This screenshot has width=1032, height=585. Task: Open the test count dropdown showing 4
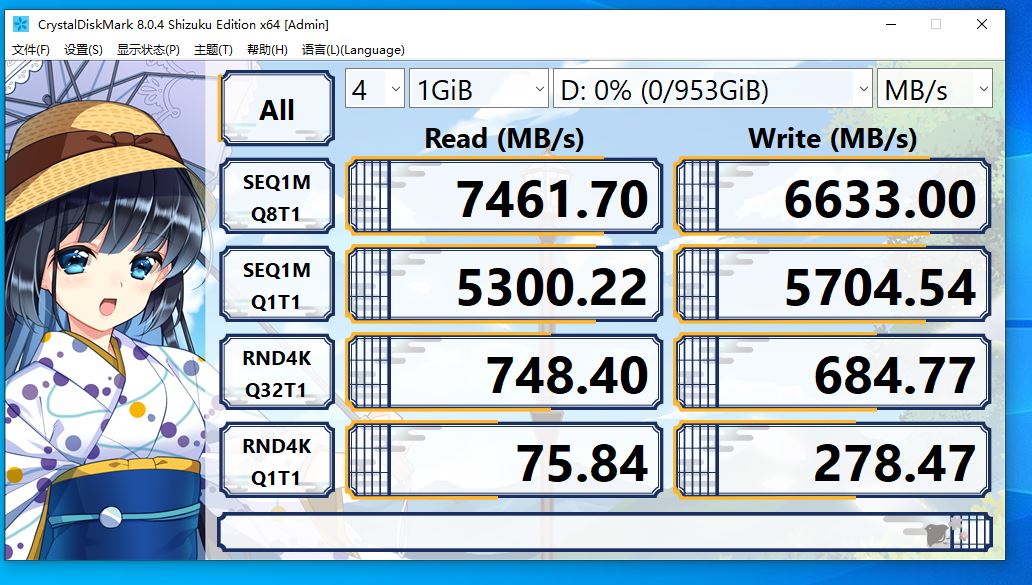374,89
